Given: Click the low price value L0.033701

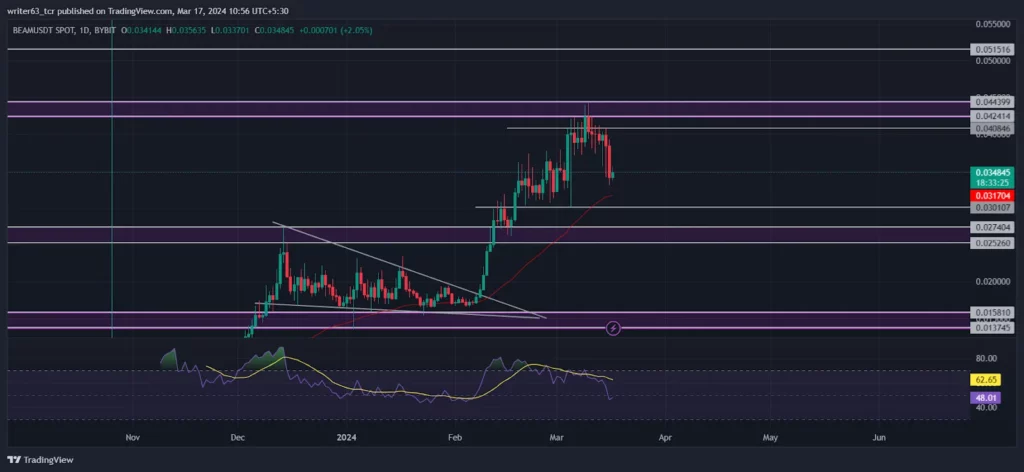Looking at the screenshot, I should 232,30.
